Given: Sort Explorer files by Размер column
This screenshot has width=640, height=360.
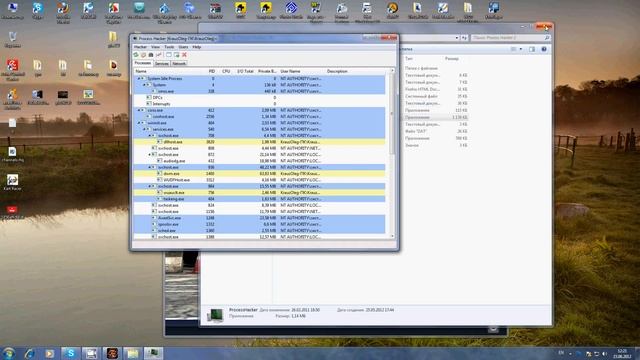Looking at the screenshot, I should click(x=451, y=59).
